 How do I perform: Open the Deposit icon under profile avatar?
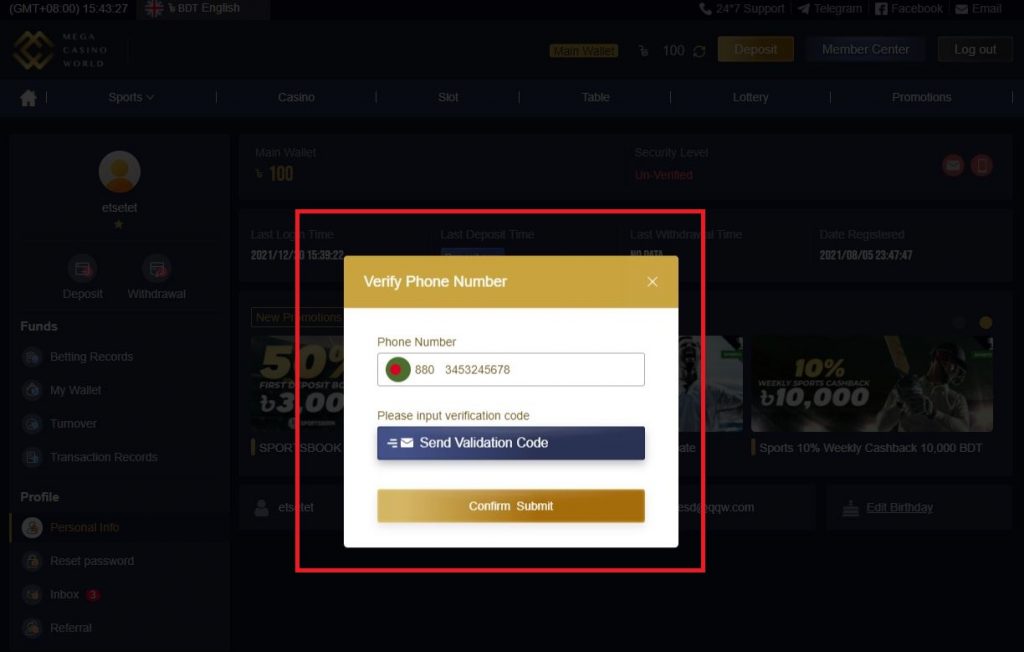[82, 269]
